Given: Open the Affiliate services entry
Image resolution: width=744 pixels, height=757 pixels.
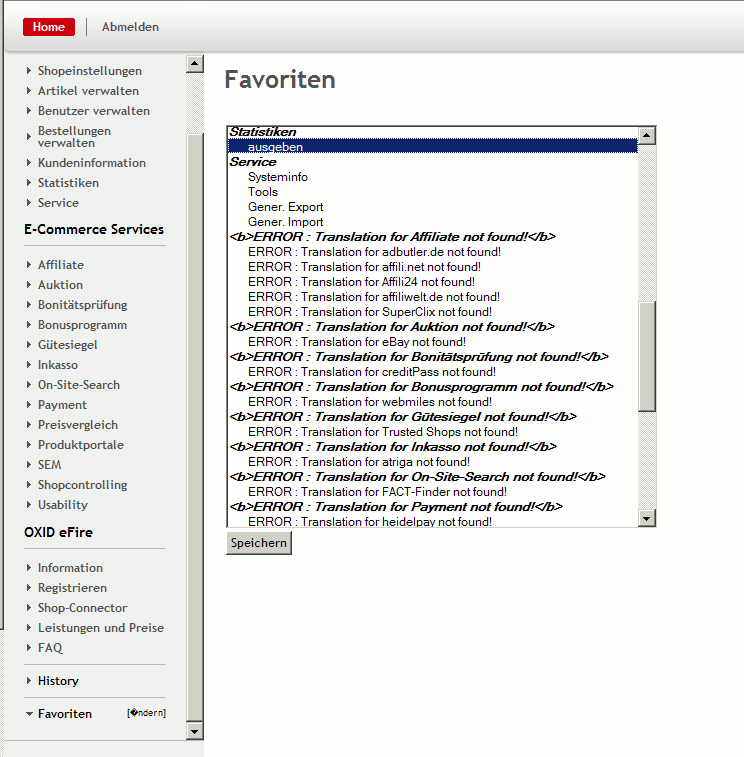Looking at the screenshot, I should pos(60,265).
